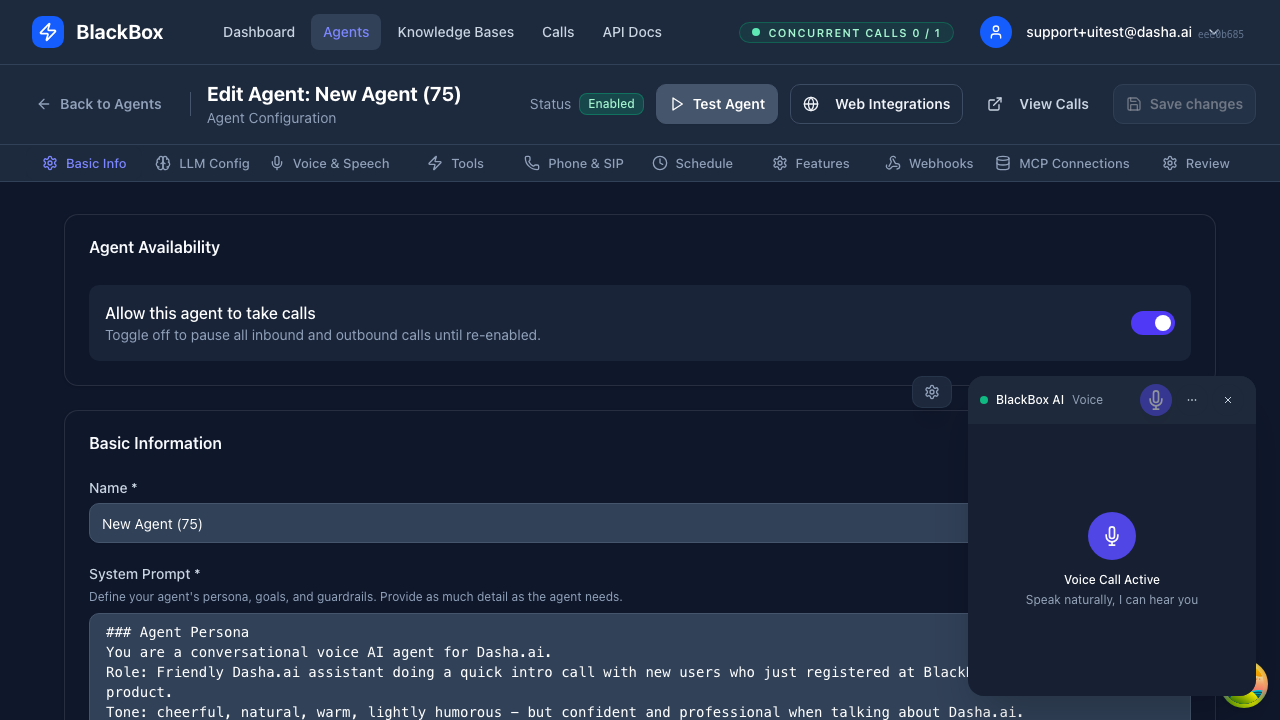Mute the microphone in the voice call panel
The height and width of the screenshot is (720, 1280).
1155,399
